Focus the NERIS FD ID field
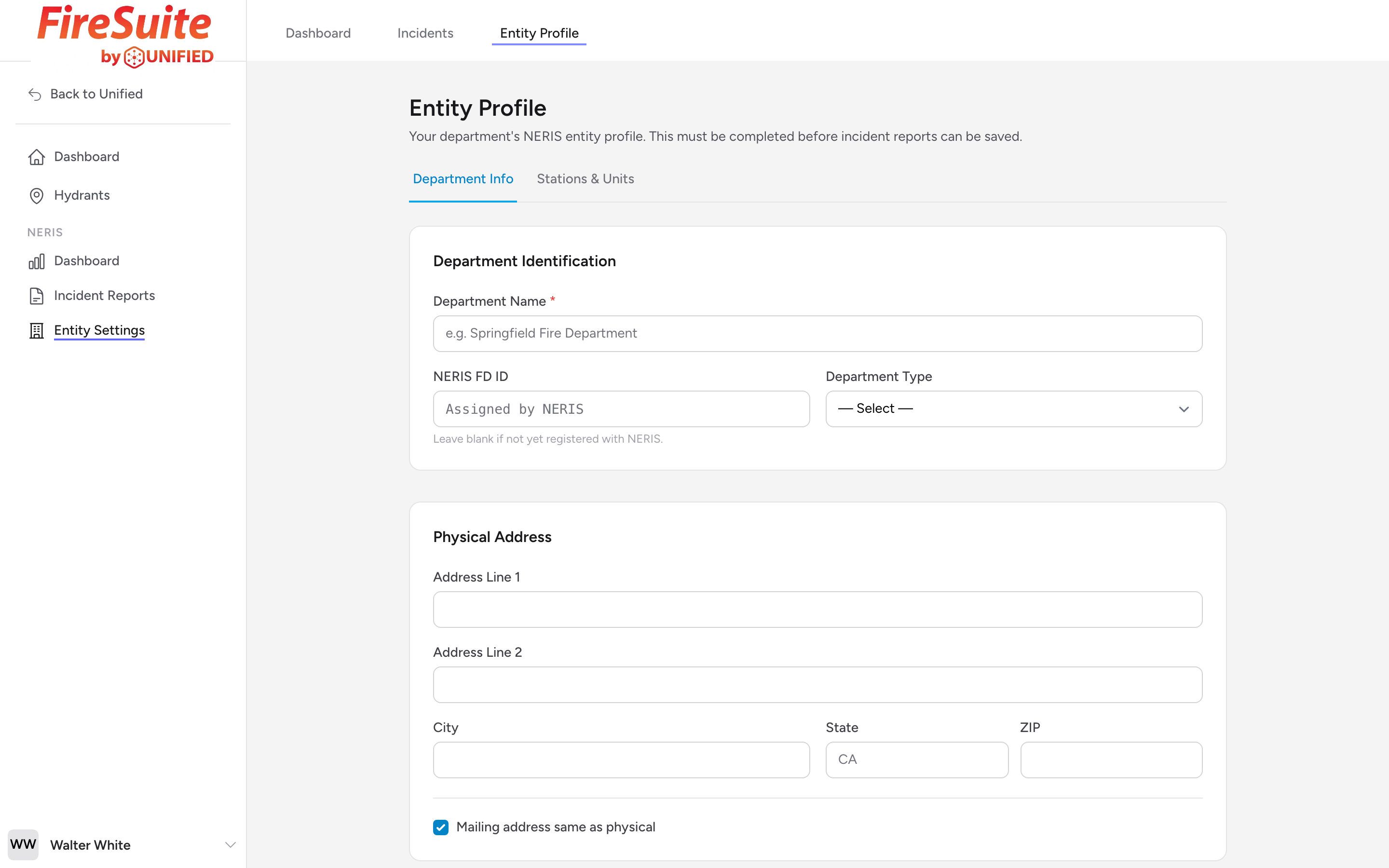1389x868 pixels. tap(621, 409)
